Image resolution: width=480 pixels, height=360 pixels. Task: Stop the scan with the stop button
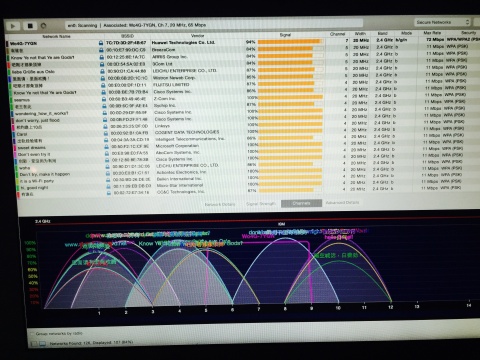click(30, 26)
